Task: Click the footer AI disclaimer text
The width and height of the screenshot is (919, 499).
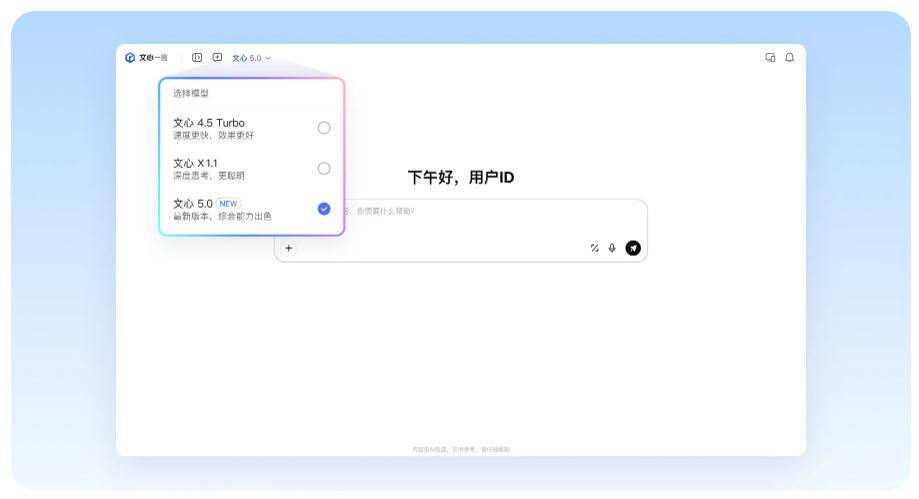Action: pyautogui.click(x=460, y=449)
